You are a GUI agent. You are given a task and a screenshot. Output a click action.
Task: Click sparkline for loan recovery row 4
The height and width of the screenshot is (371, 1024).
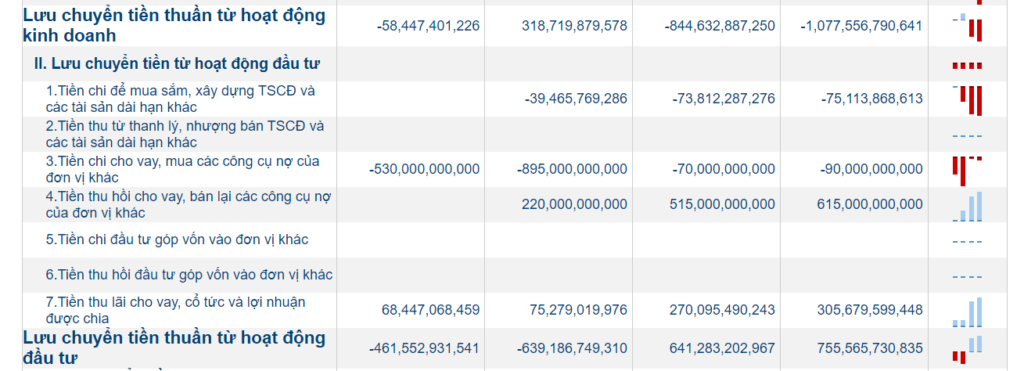tap(968, 206)
